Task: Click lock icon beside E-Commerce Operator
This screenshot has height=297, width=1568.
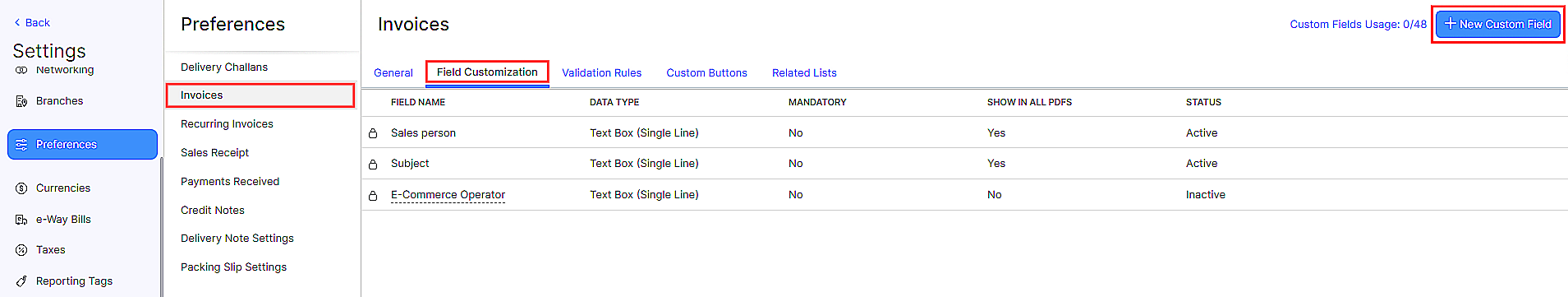Action: (373, 196)
